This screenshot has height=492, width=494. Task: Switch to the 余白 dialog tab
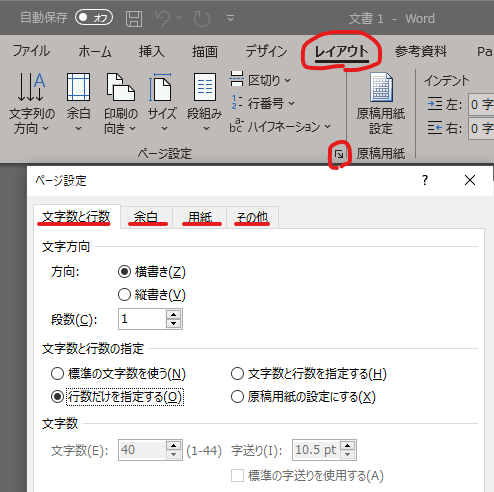click(146, 218)
